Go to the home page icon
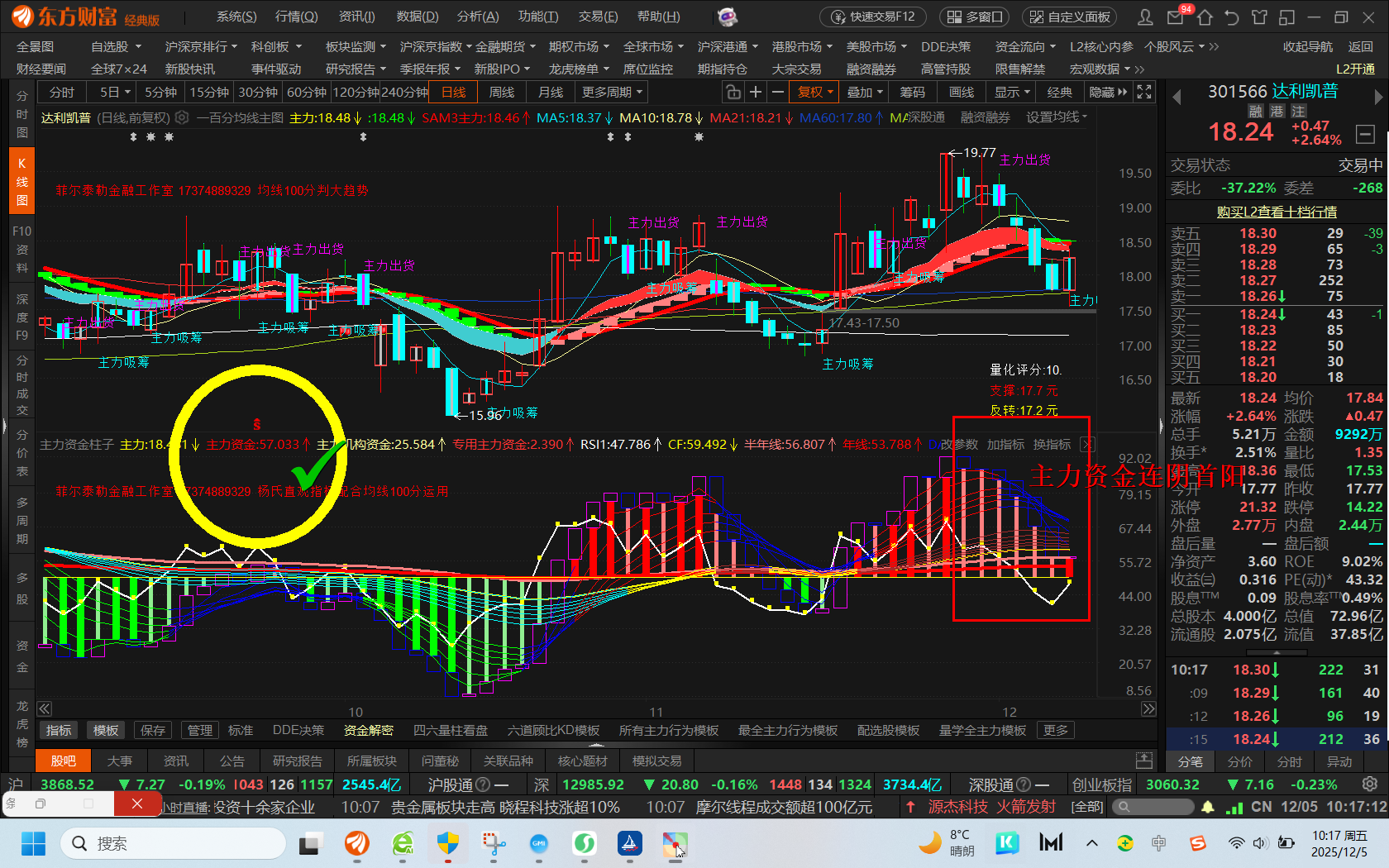The width and height of the screenshot is (1389, 868). 1205,17
